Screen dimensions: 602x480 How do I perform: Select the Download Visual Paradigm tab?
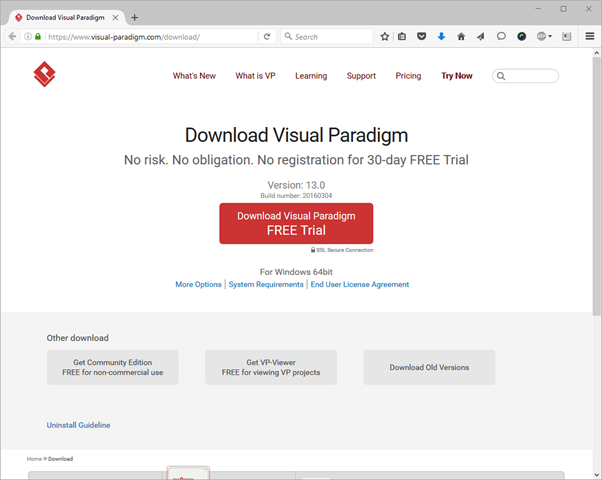click(x=66, y=18)
